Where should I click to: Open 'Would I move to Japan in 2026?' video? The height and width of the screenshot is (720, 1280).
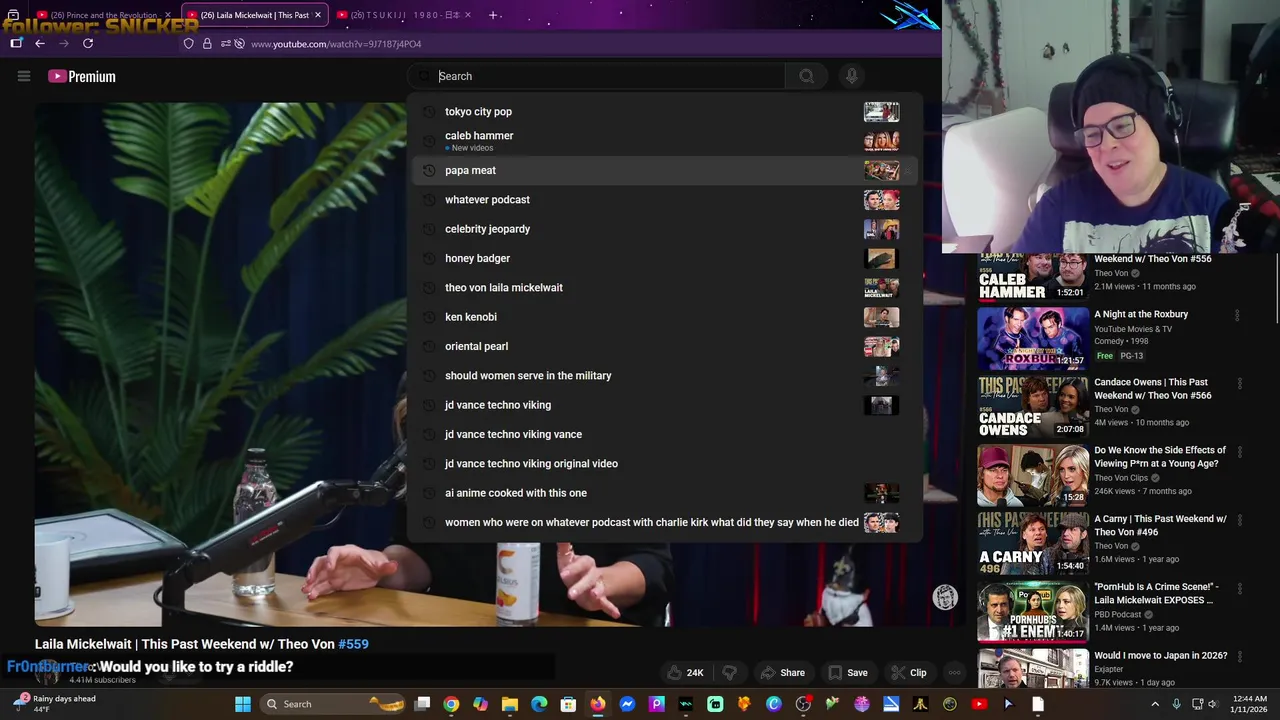tap(1160, 656)
